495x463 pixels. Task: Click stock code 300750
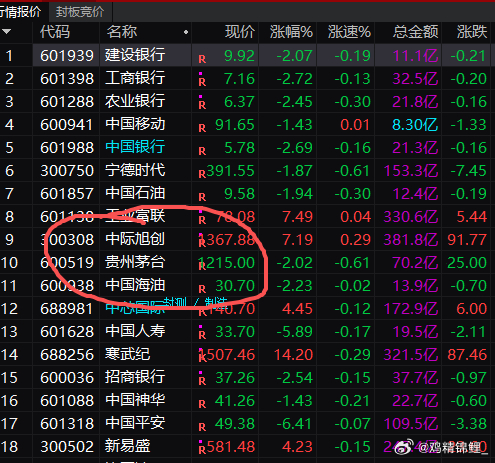(x=67, y=171)
